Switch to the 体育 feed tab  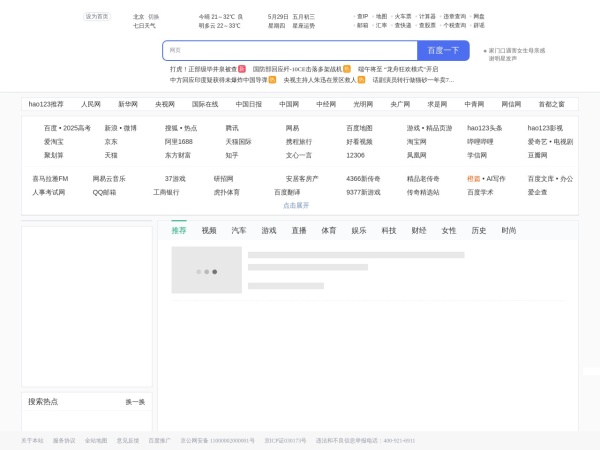pos(329,230)
